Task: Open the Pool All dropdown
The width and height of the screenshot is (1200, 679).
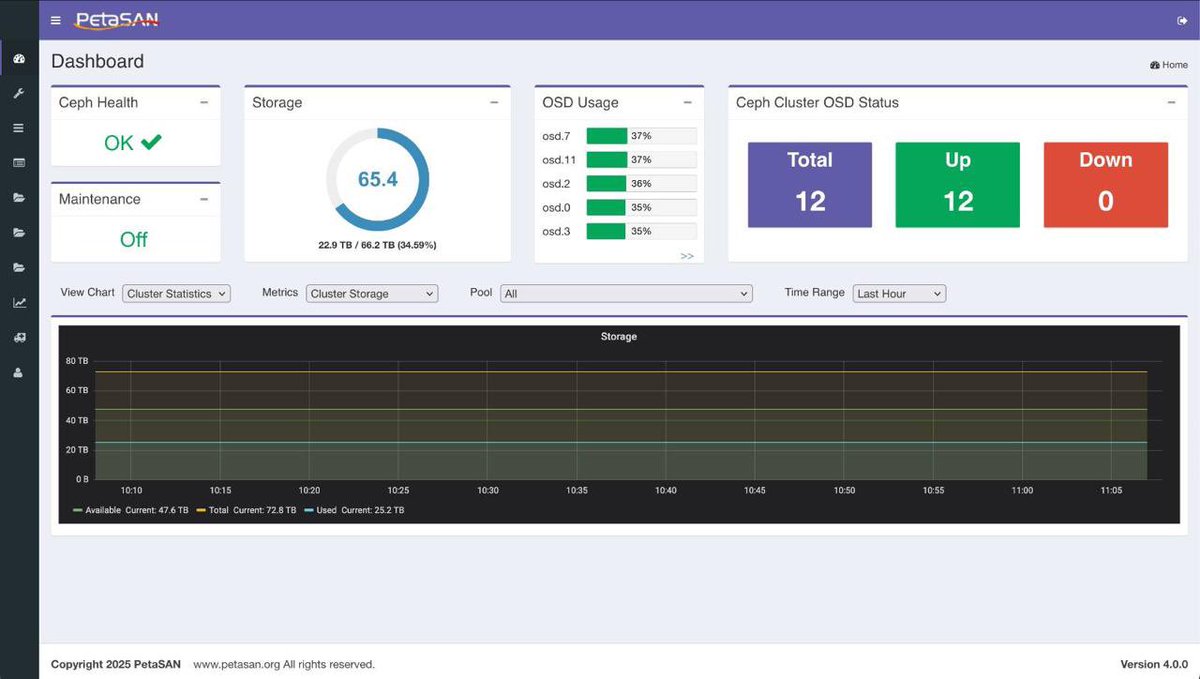Action: coord(626,294)
